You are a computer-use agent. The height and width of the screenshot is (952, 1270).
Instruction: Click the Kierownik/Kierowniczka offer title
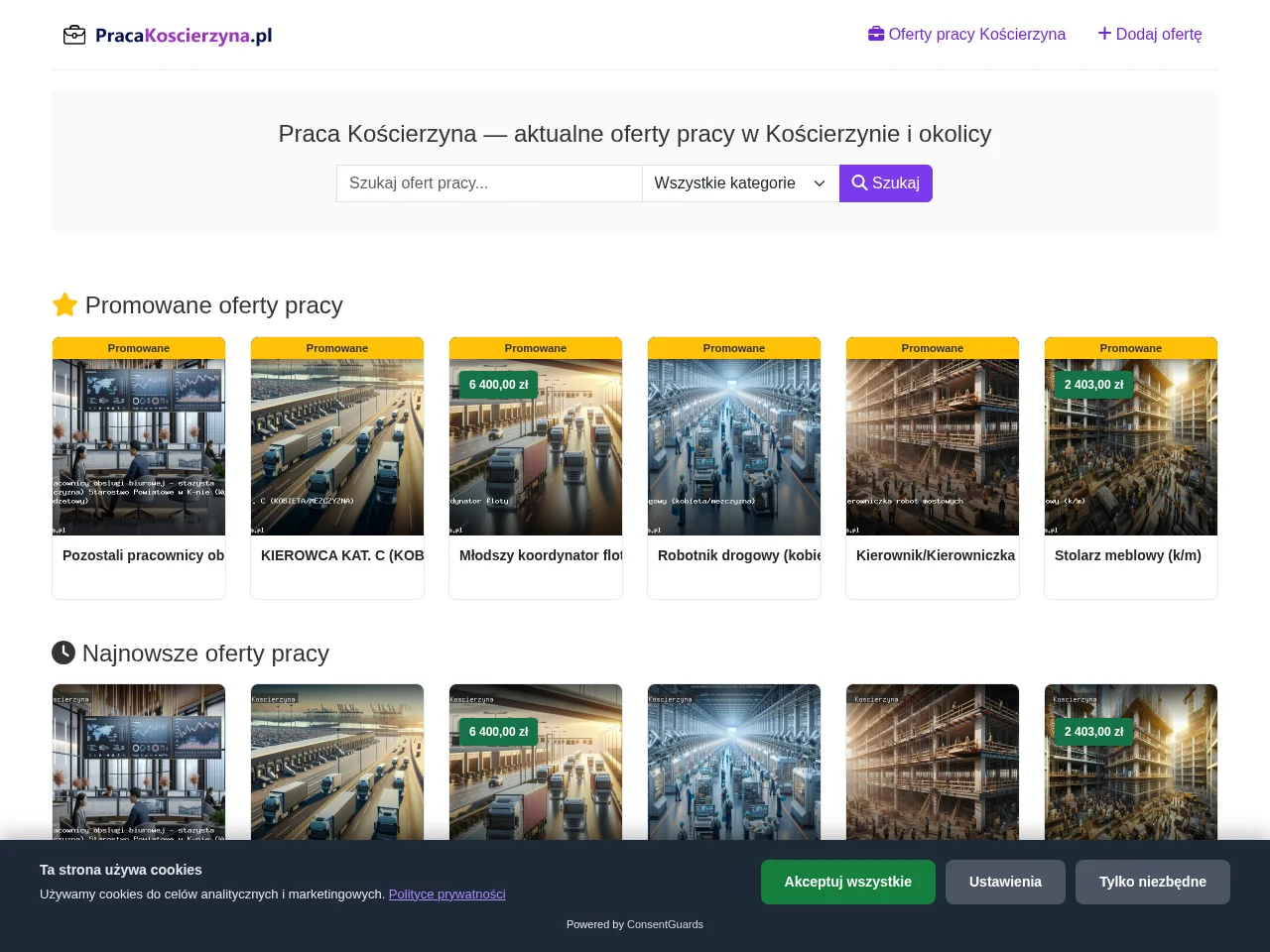936,555
